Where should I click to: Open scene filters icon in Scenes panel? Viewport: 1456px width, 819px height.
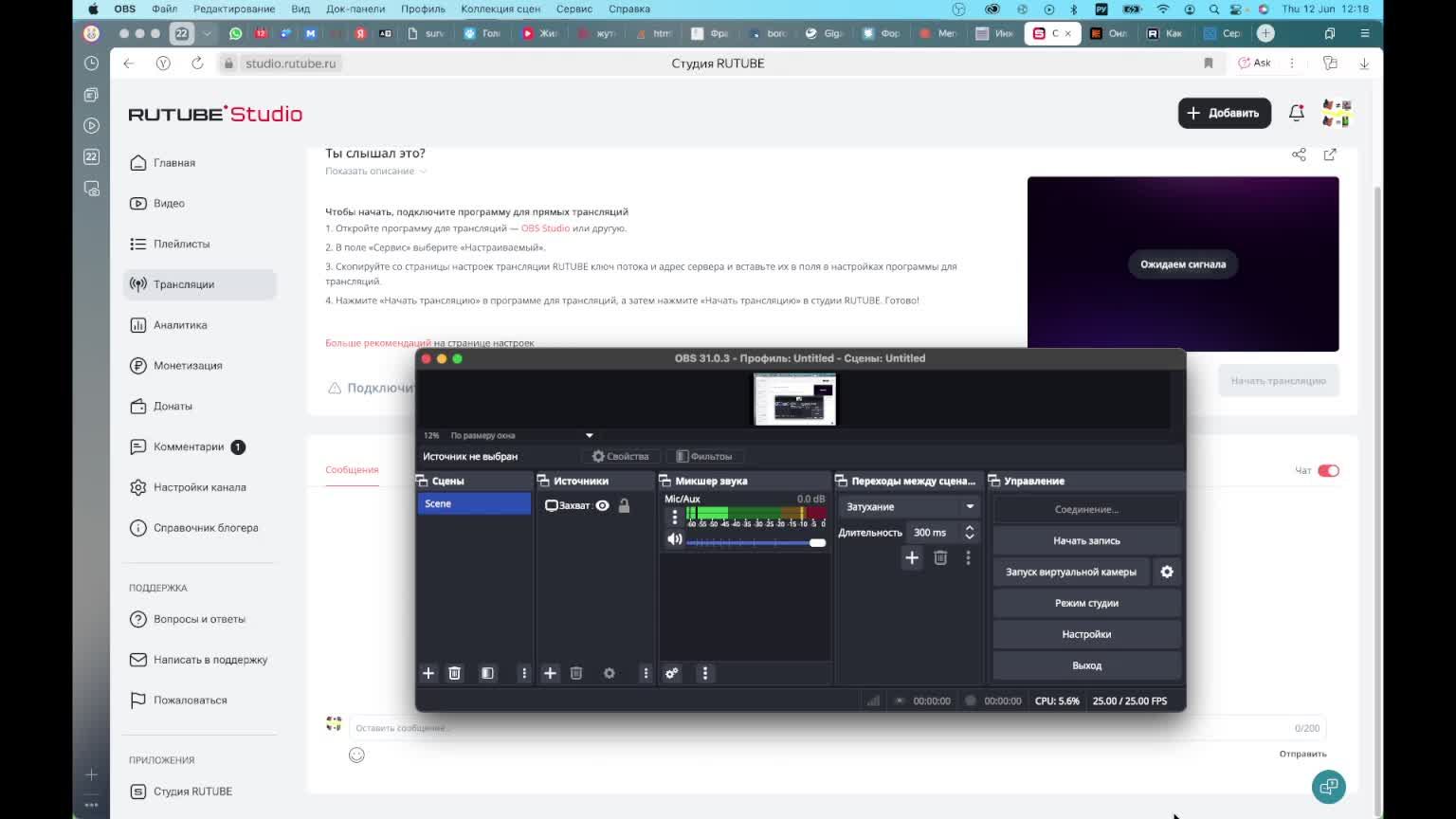tap(487, 673)
